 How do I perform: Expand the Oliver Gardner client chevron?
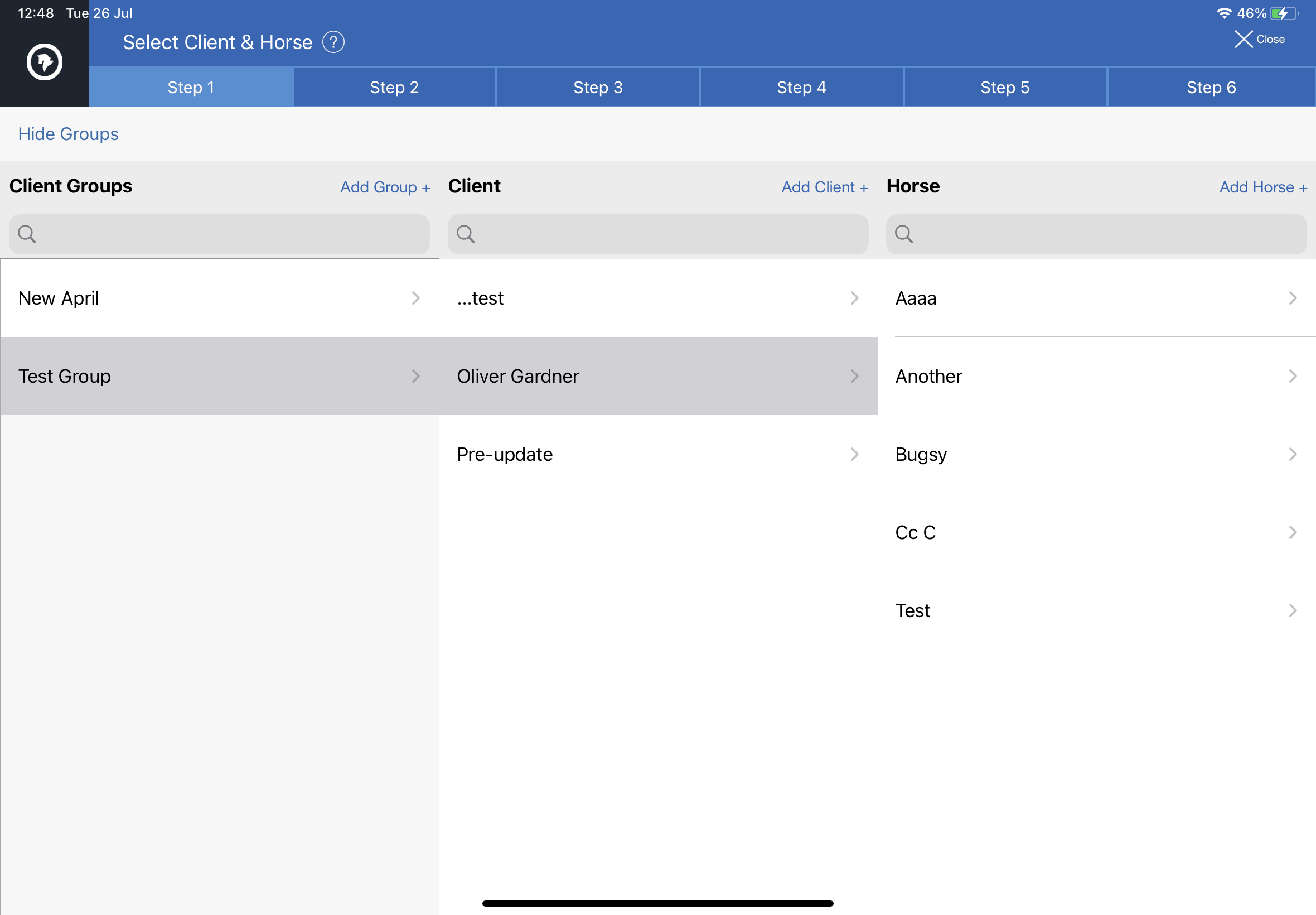[x=854, y=376]
